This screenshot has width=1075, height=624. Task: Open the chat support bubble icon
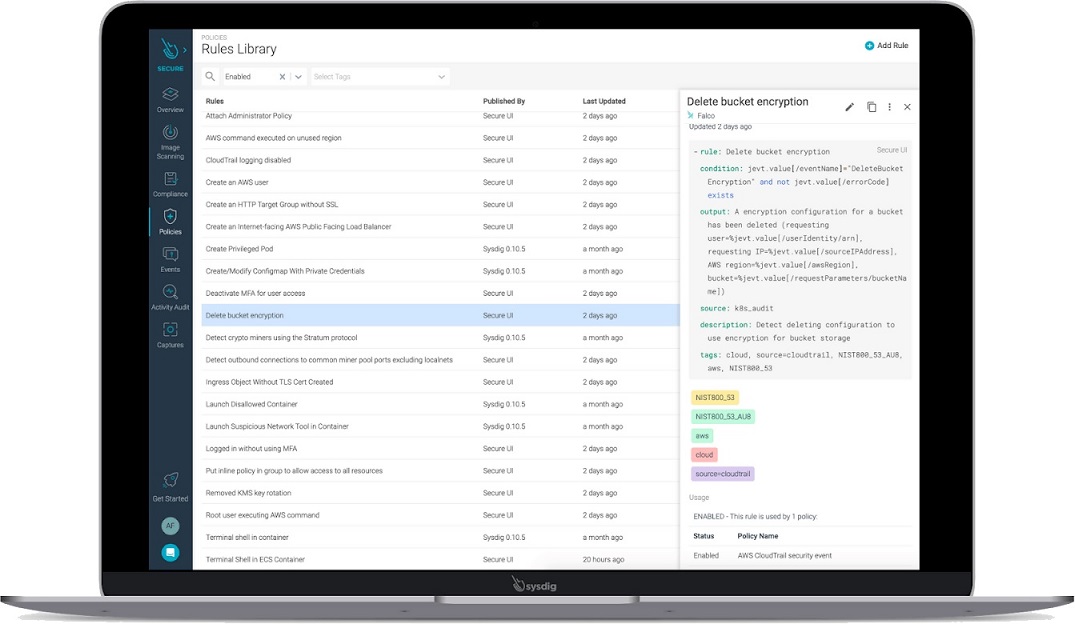click(x=170, y=552)
